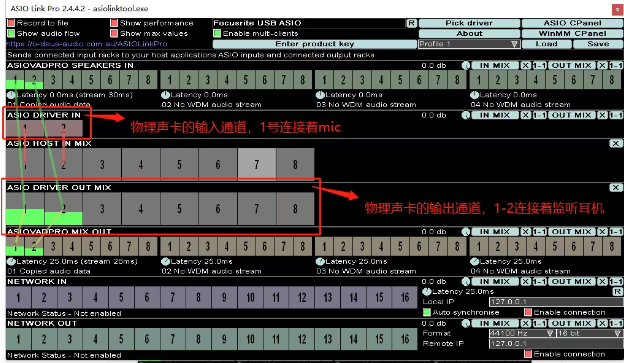Image resolution: width=624 pixels, height=363 pixels.
Task: Toggle the Auto synchronise checkbox
Action: (427, 312)
